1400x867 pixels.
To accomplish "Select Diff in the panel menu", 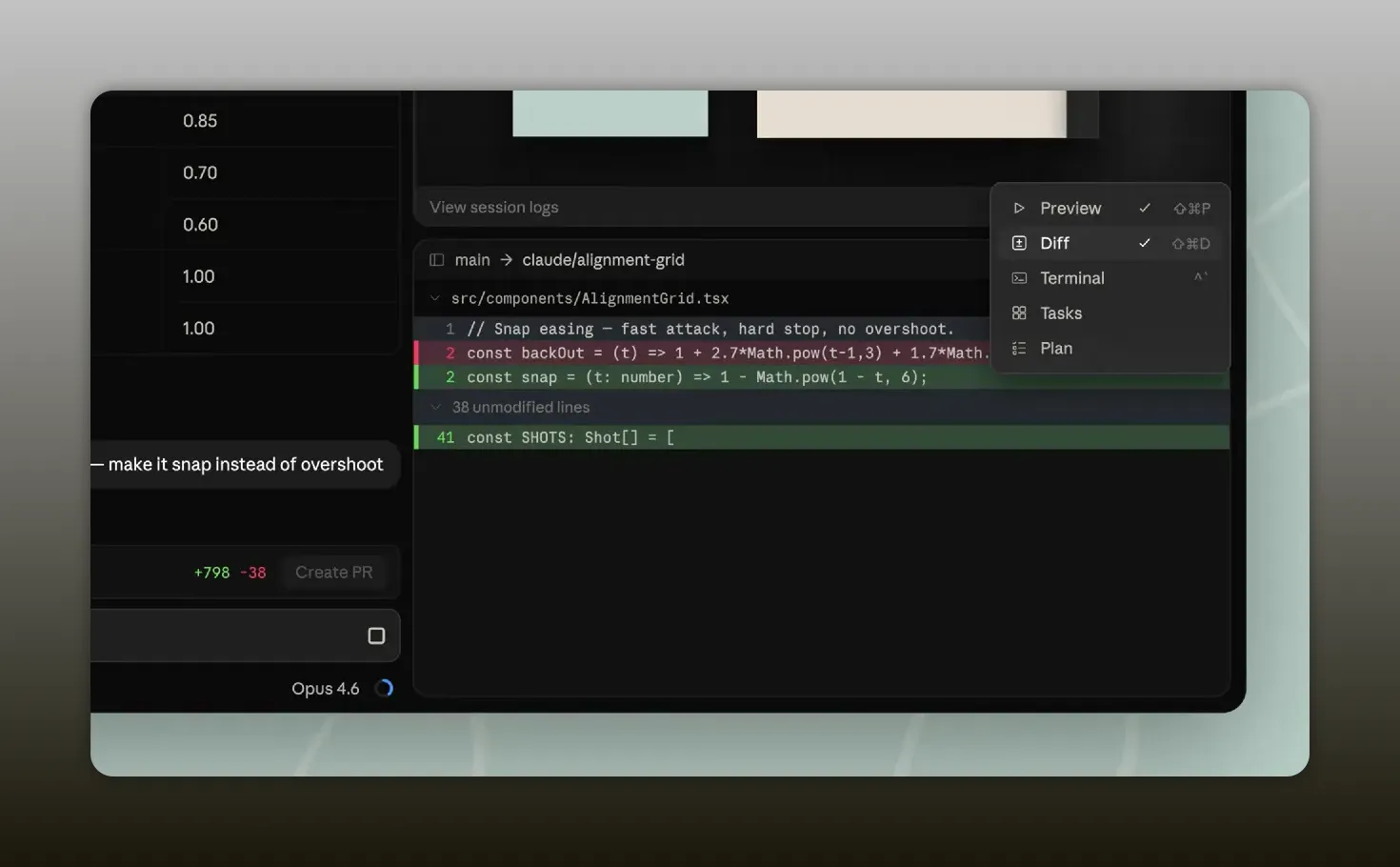I will coord(1110,243).
